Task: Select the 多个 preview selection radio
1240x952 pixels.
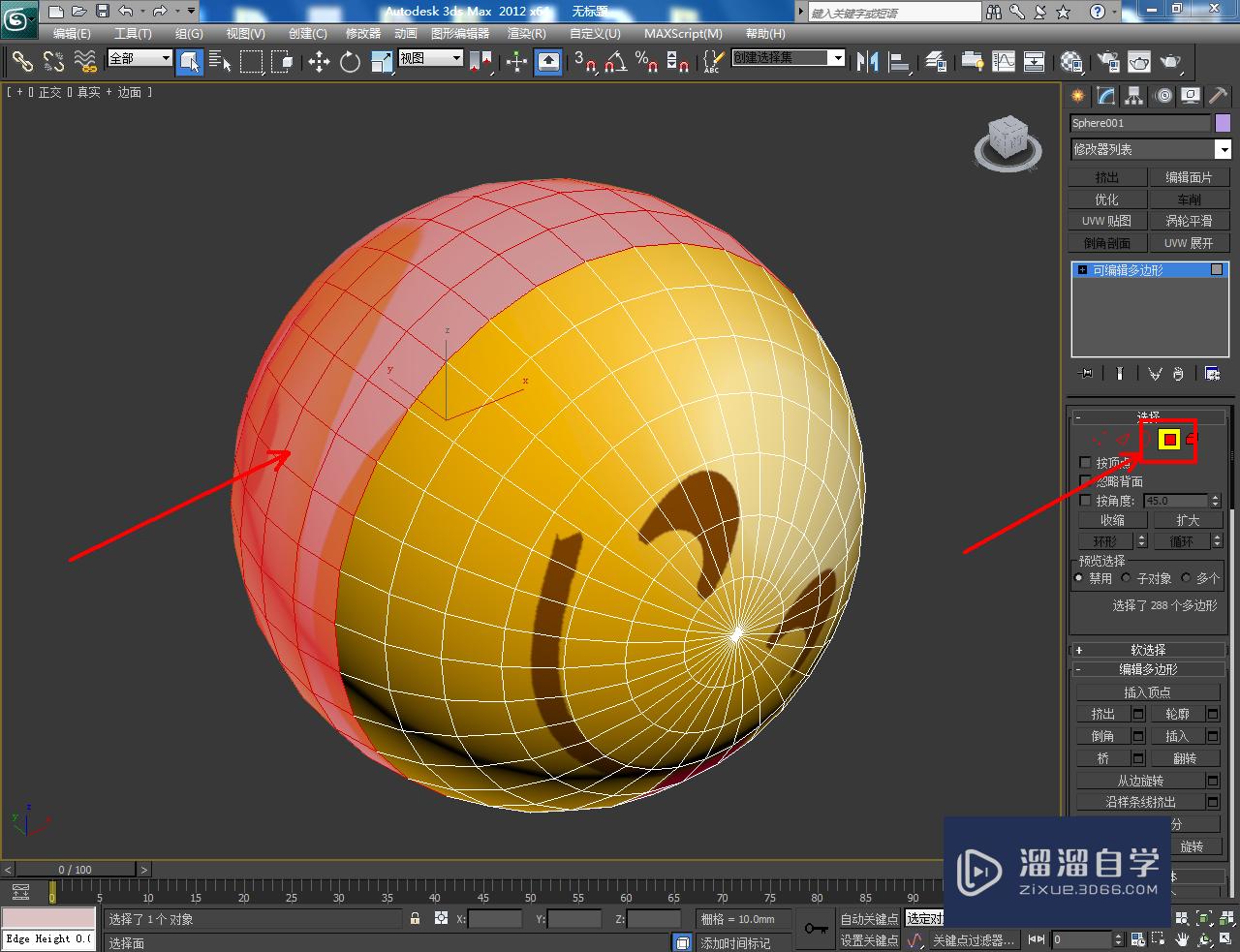Action: [x=1186, y=578]
